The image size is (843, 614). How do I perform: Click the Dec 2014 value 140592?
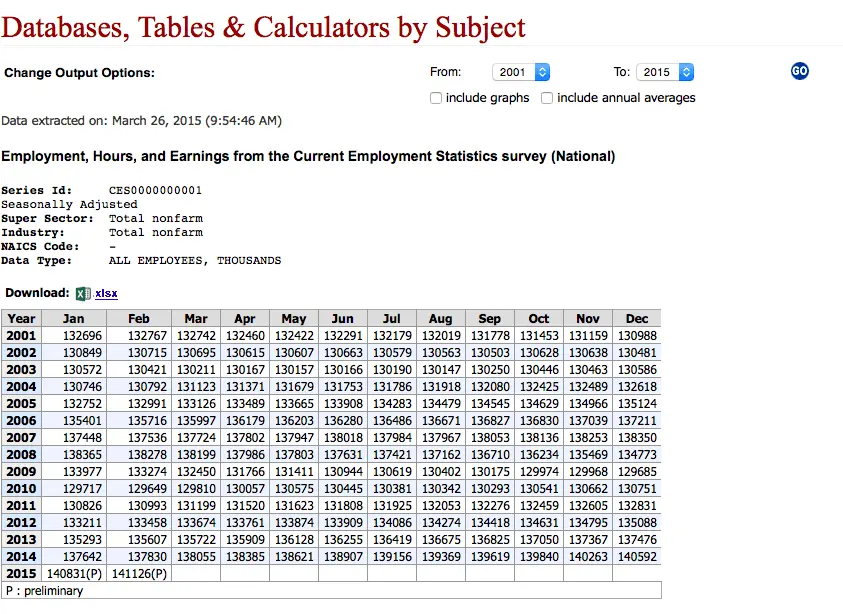637,556
